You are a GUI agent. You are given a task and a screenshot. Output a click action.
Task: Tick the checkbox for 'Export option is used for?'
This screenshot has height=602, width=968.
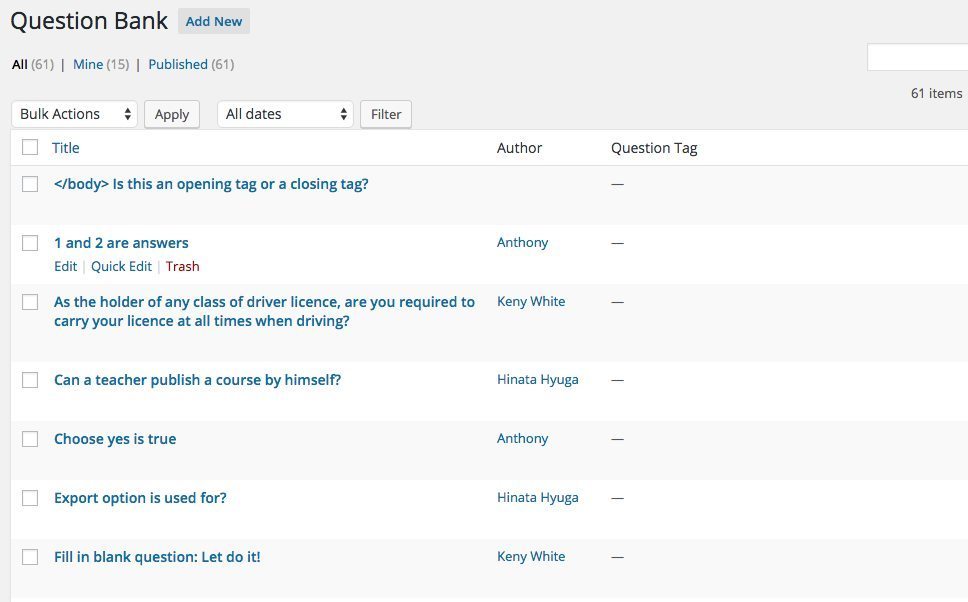30,498
